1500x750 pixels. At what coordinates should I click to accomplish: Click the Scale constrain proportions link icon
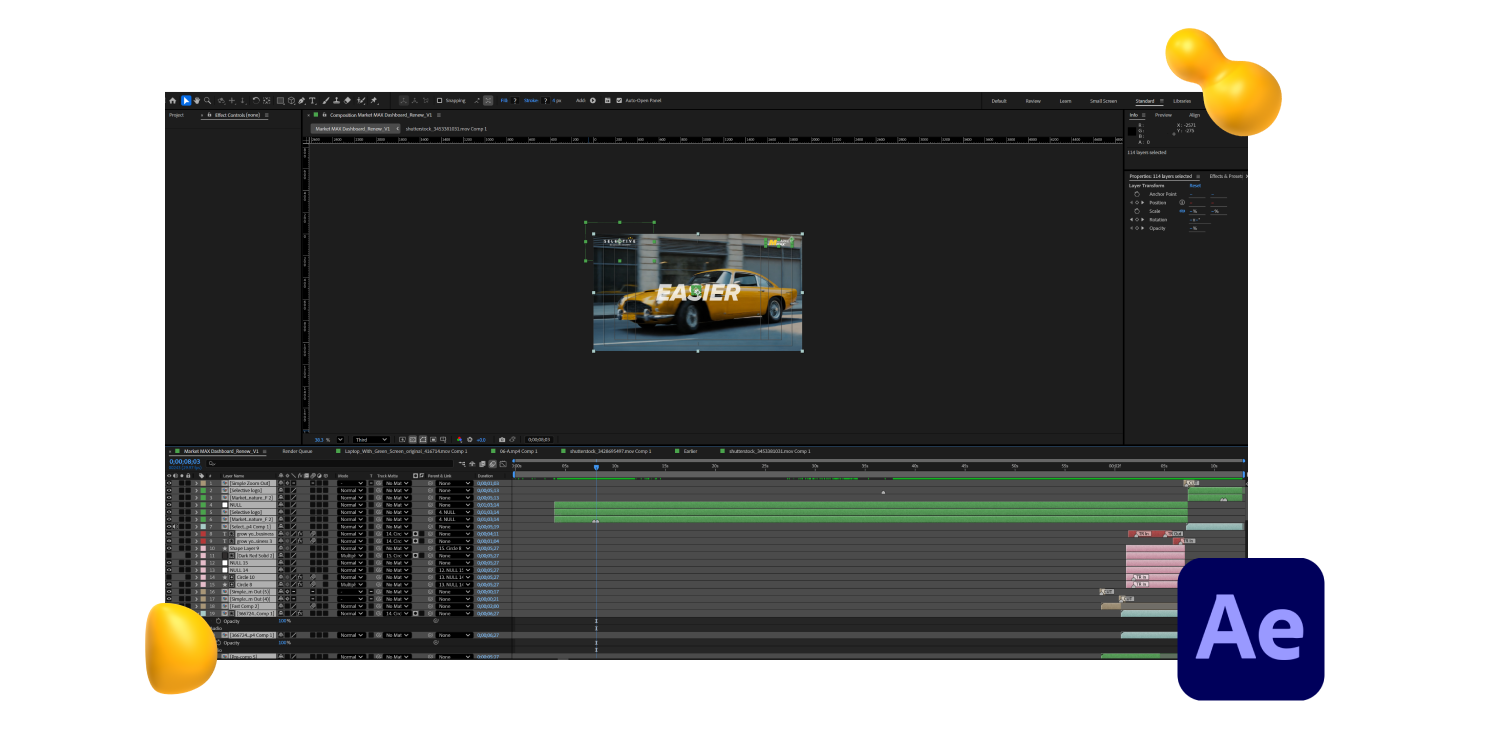point(1182,211)
